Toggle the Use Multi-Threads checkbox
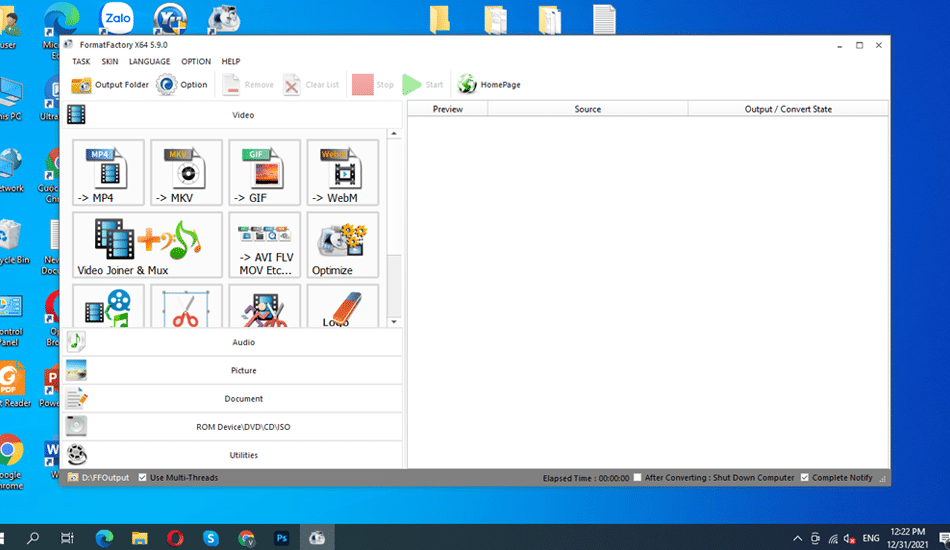950x550 pixels. (x=143, y=478)
